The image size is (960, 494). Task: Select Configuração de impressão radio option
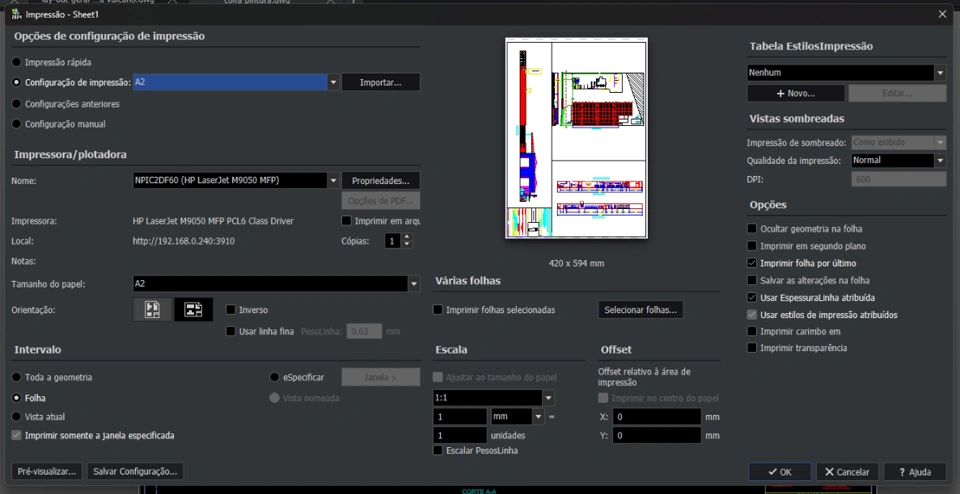(x=17, y=82)
